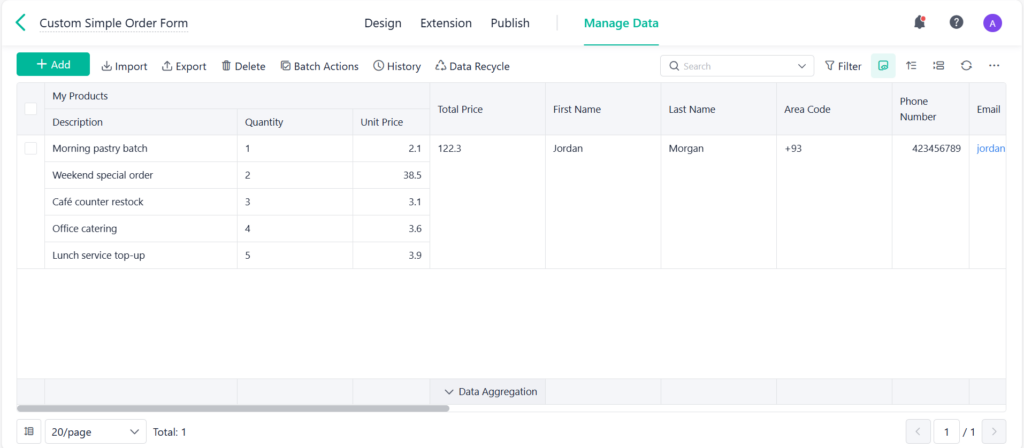Open the 20/page size dropdown

(95, 432)
